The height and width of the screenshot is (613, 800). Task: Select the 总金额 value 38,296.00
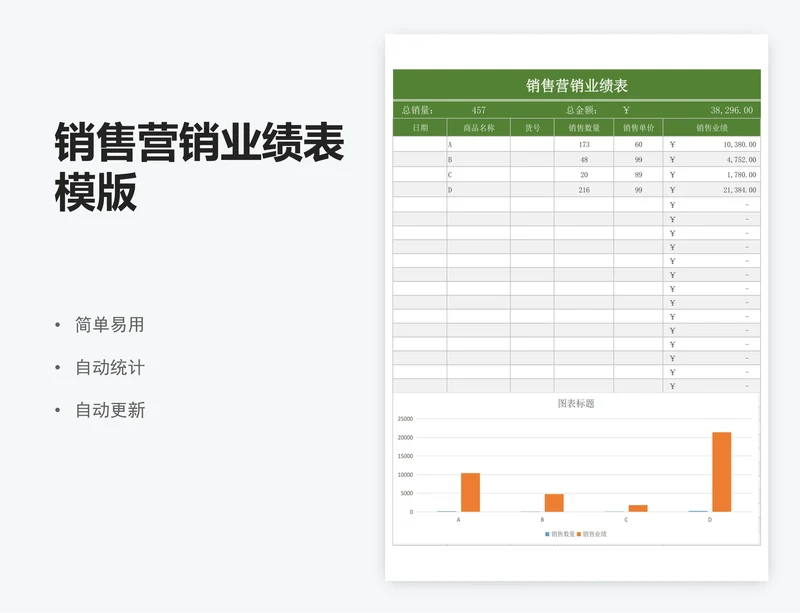point(731,110)
